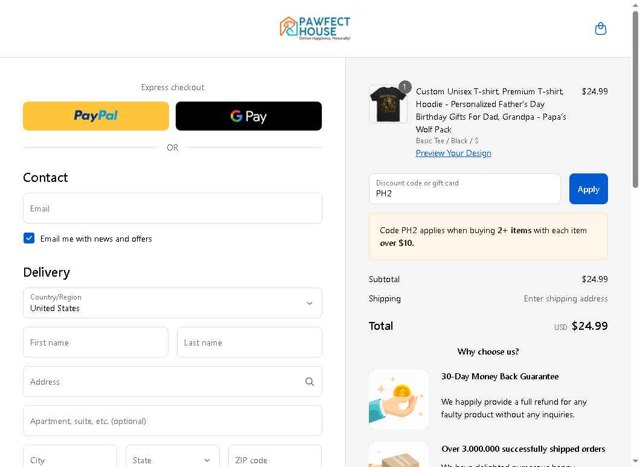The height and width of the screenshot is (467, 640).
Task: Click the Code PH2 applies notice
Action: (x=488, y=236)
